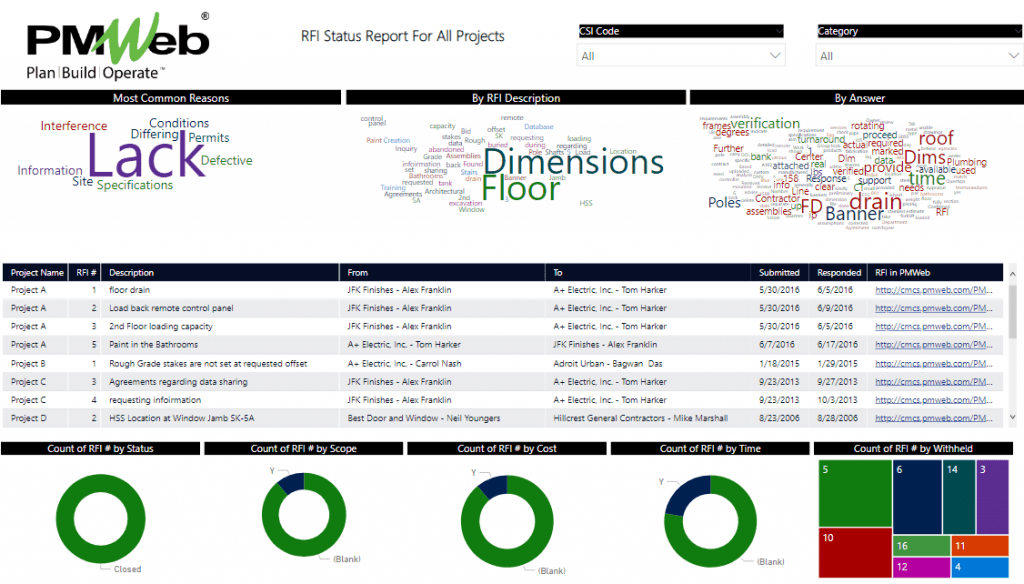Image resolution: width=1024 pixels, height=584 pixels.
Task: Click the responded date 10/3/2013
Action: point(837,400)
